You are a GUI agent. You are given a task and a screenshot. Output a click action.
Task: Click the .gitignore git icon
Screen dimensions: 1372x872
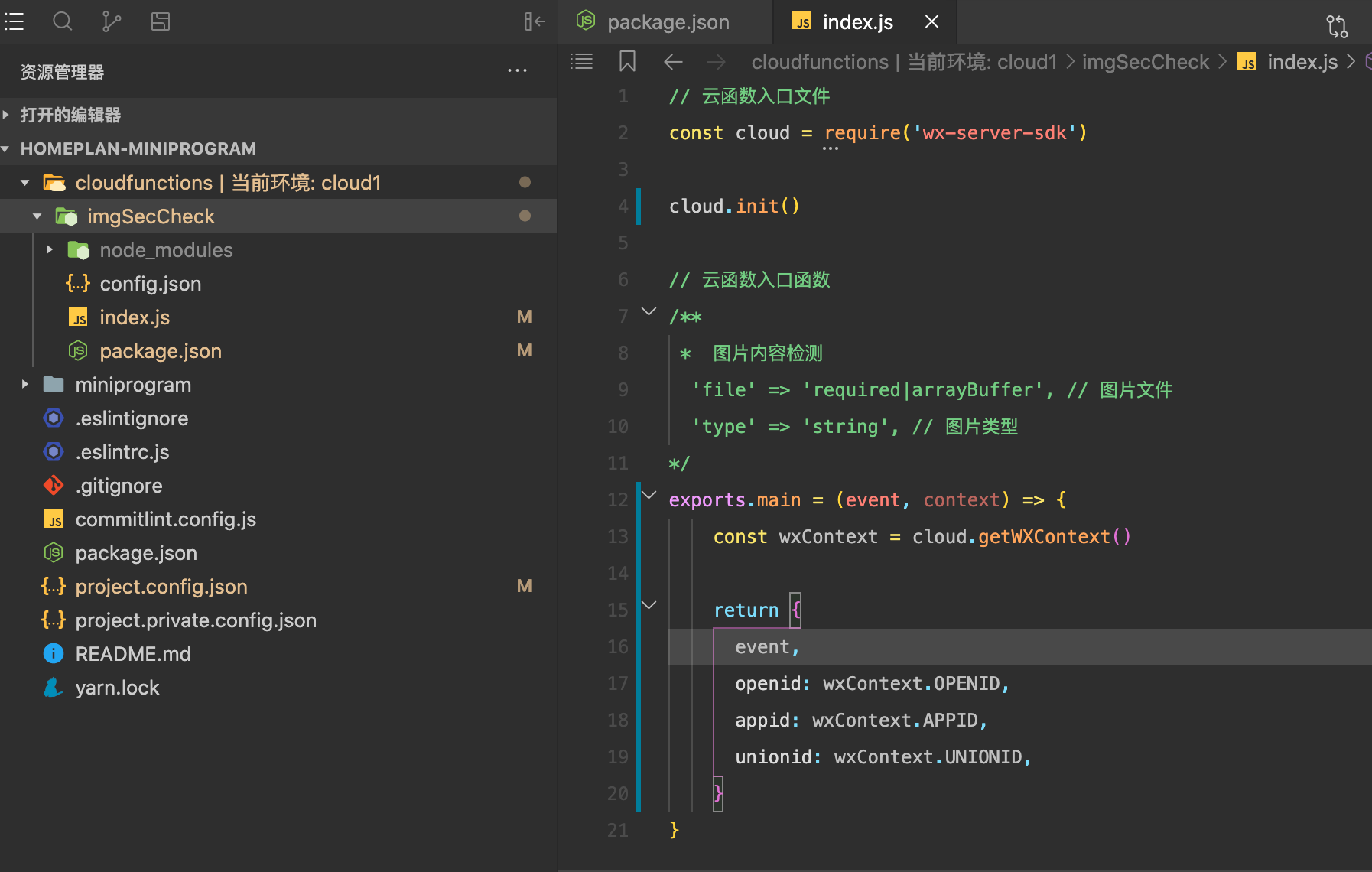(54, 486)
